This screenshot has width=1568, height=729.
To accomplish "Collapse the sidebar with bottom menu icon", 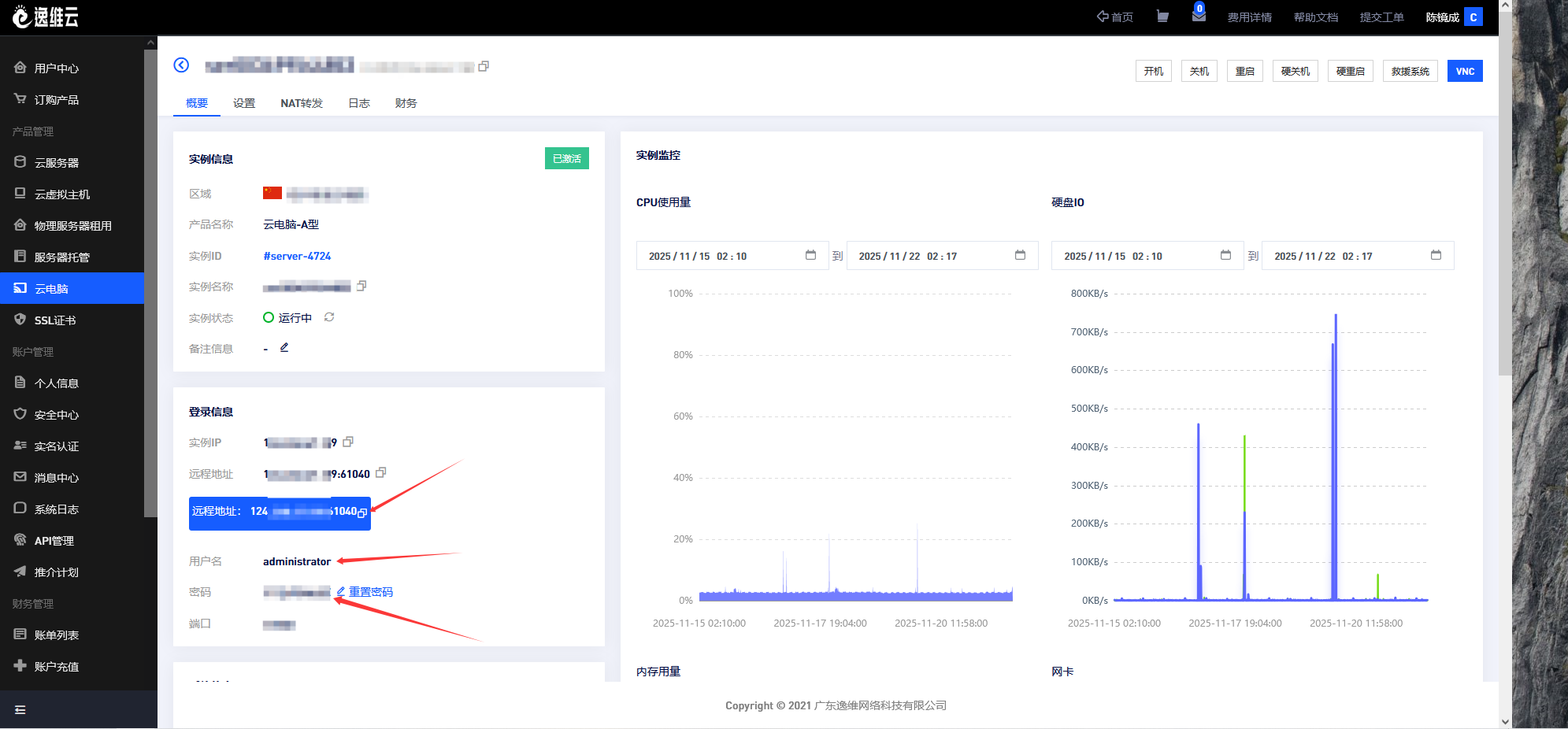I will pyautogui.click(x=20, y=710).
